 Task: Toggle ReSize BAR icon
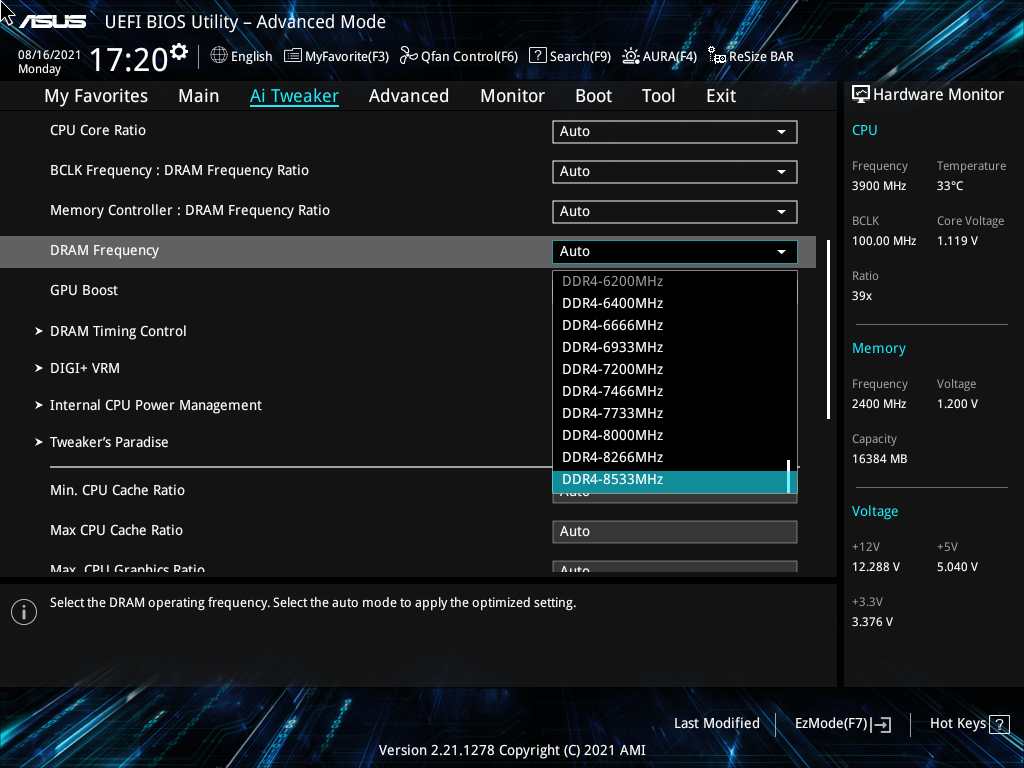point(717,56)
